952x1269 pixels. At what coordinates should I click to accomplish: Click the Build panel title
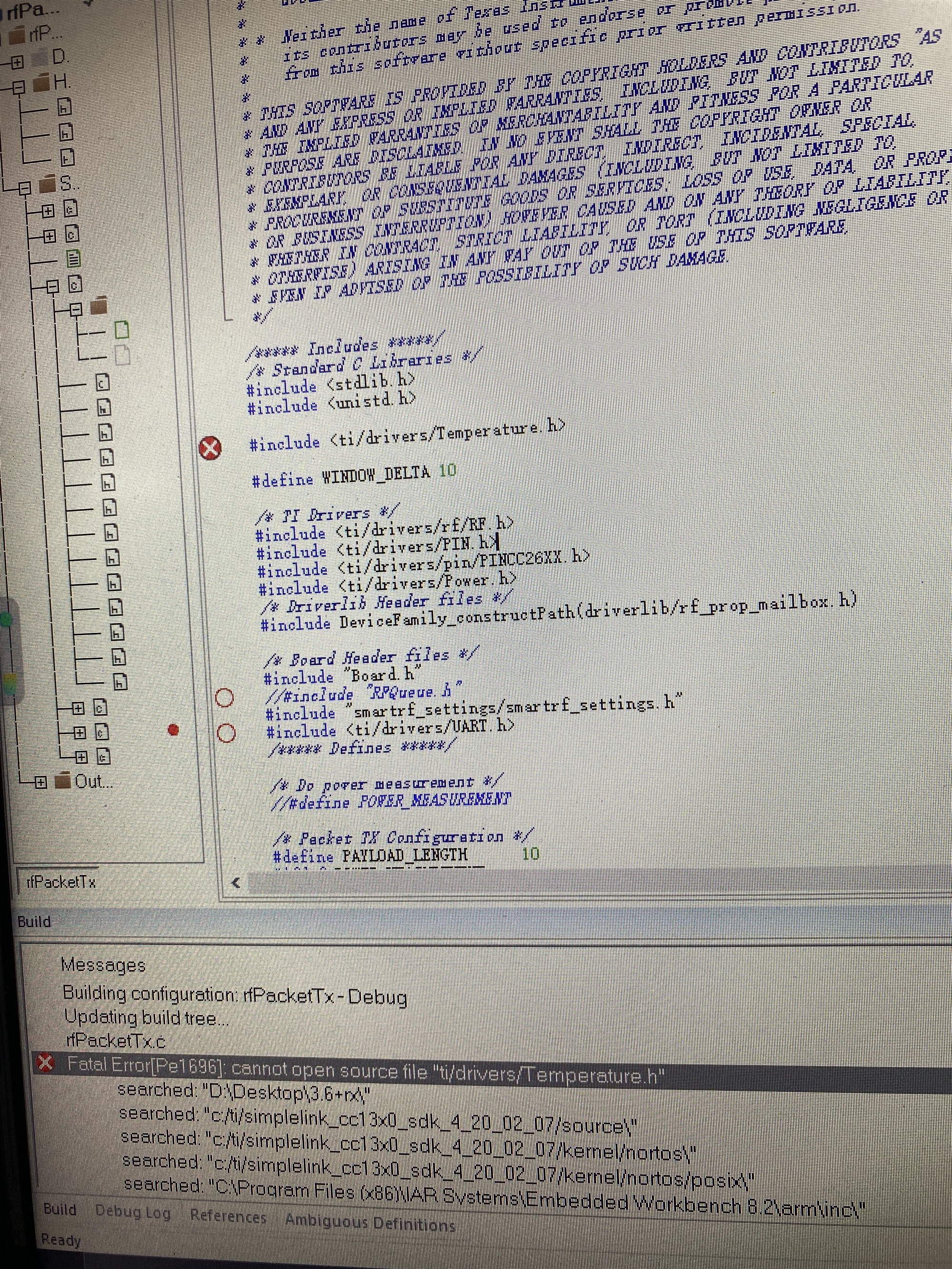(x=34, y=922)
